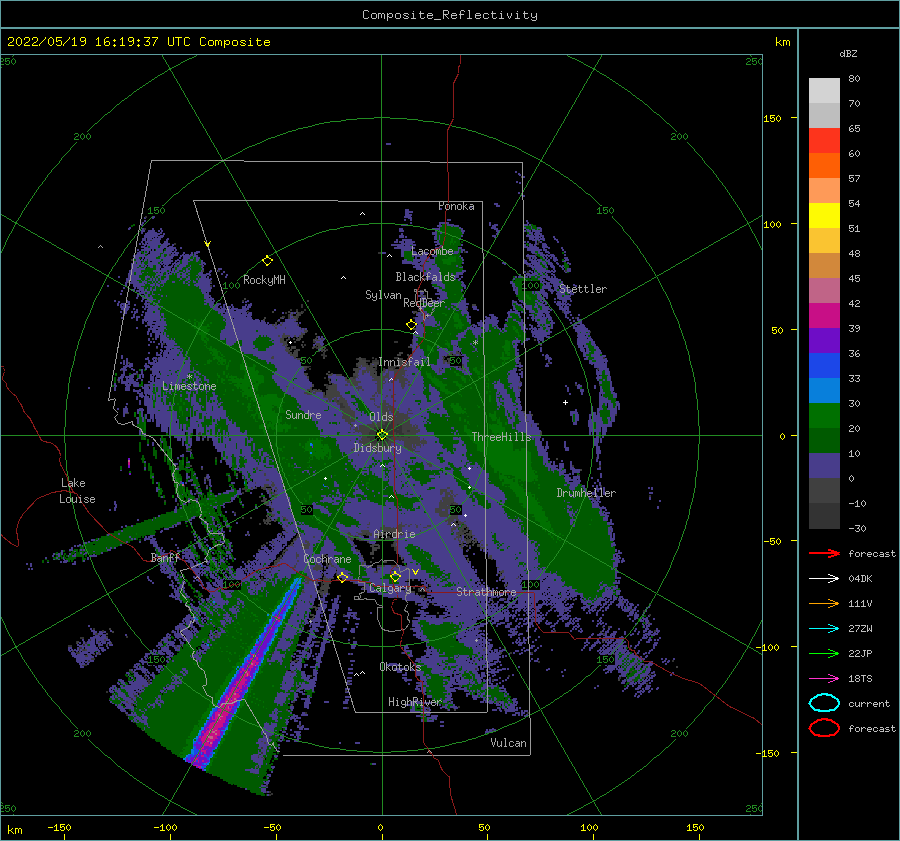The width and height of the screenshot is (900, 841).
Task: Click the bright green swatch between 30 and 20 dBZ
Action: pos(824,416)
